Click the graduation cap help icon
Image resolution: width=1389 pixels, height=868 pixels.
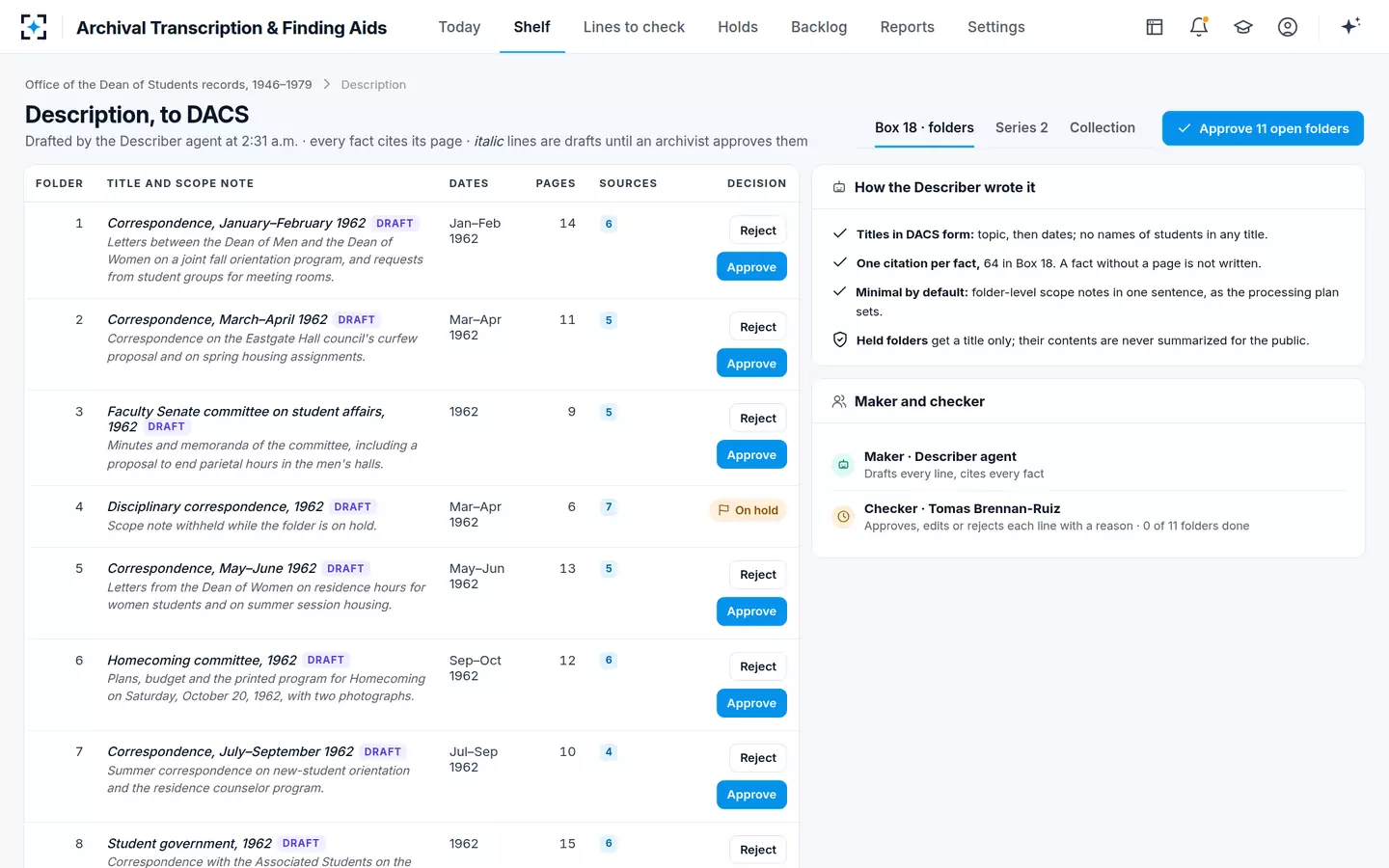(x=1243, y=27)
